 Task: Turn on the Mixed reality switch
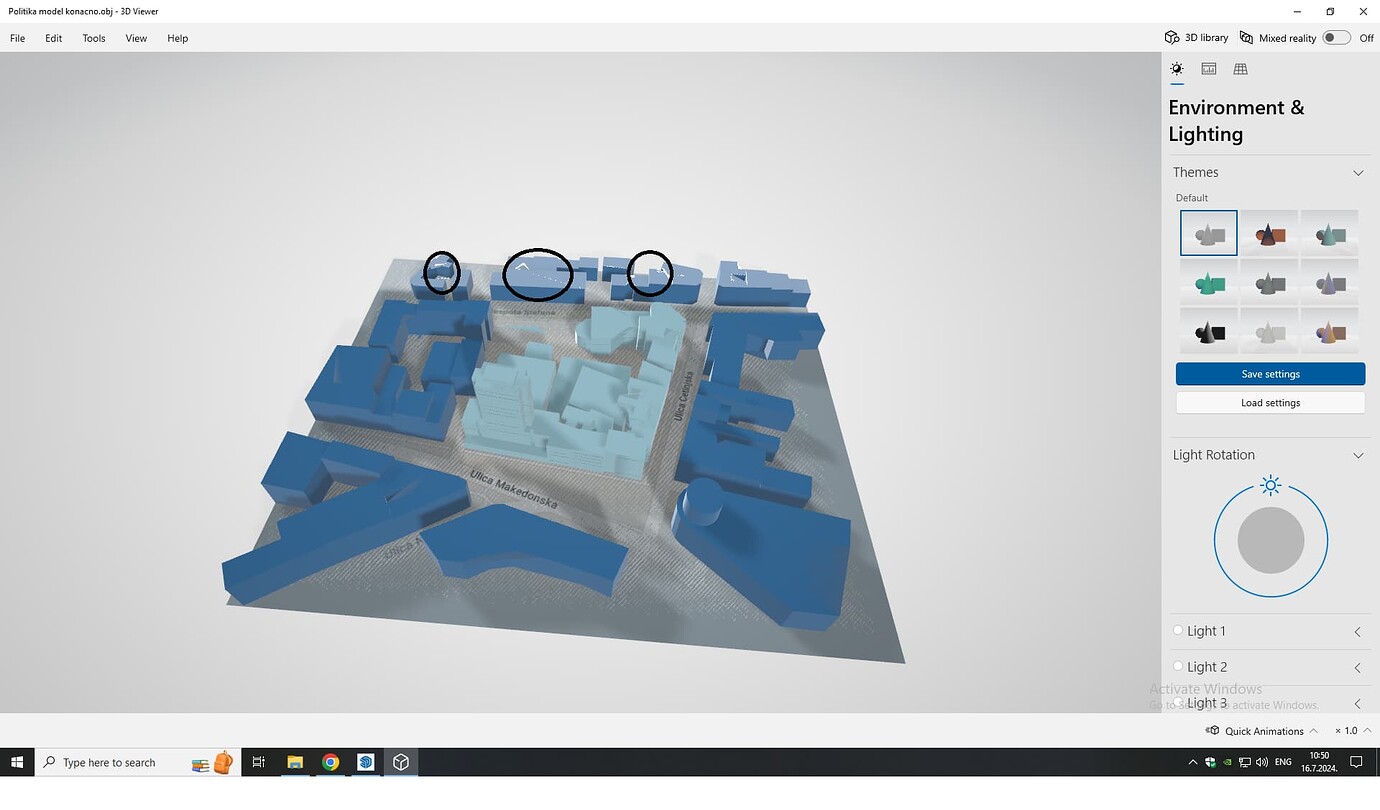[x=1336, y=36]
